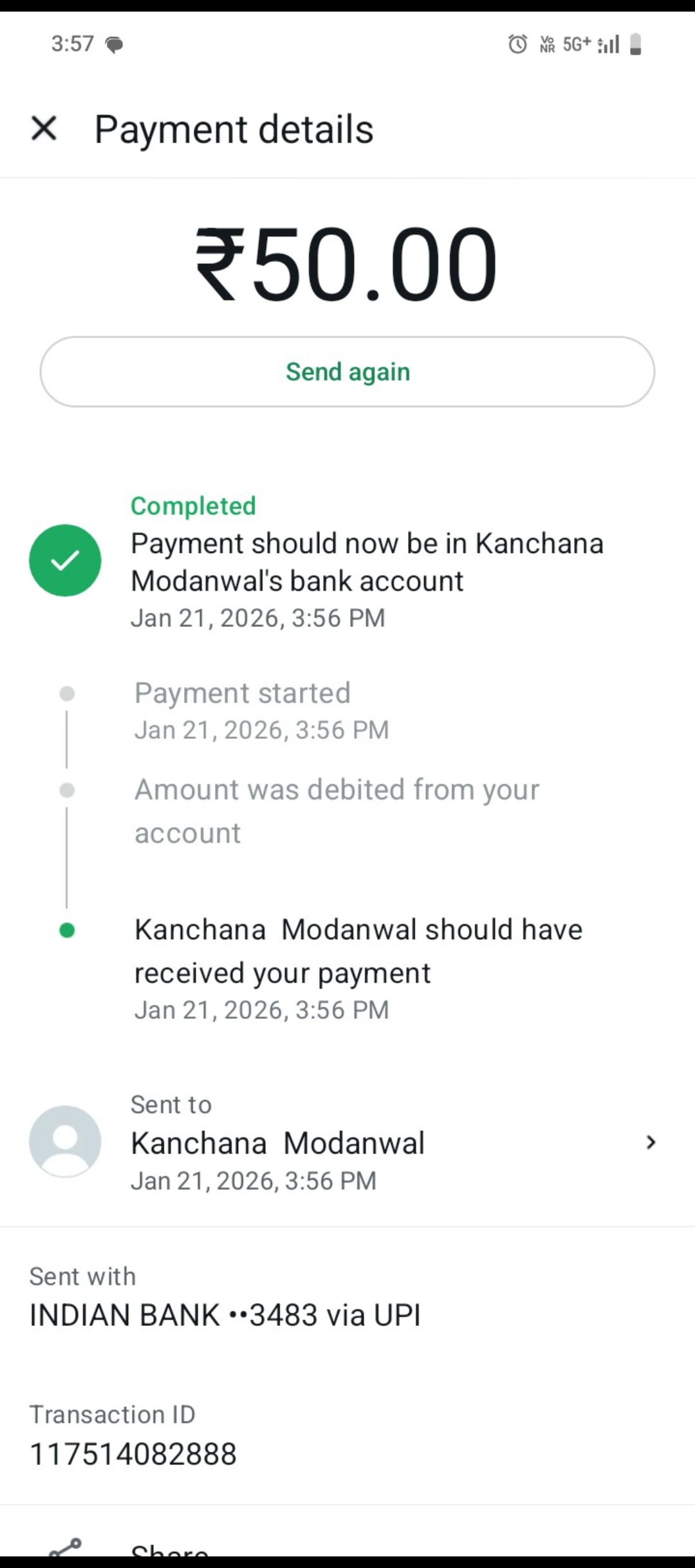Tap the chat notification icon in the status bar
Viewport: 695px width, 1568px height.
(114, 44)
